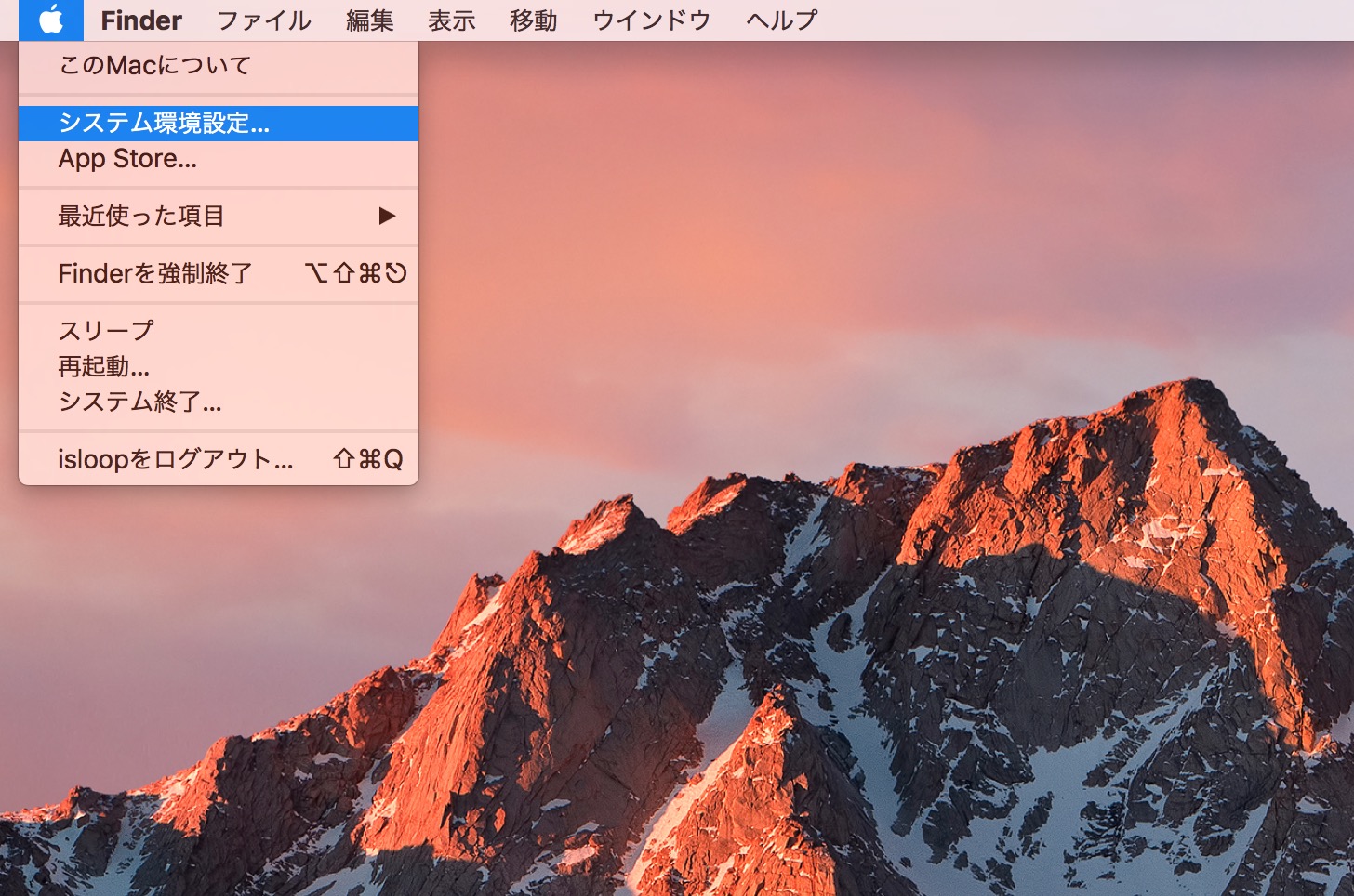Open the ウインドウ menu
The height and width of the screenshot is (896, 1354).
[x=652, y=20]
